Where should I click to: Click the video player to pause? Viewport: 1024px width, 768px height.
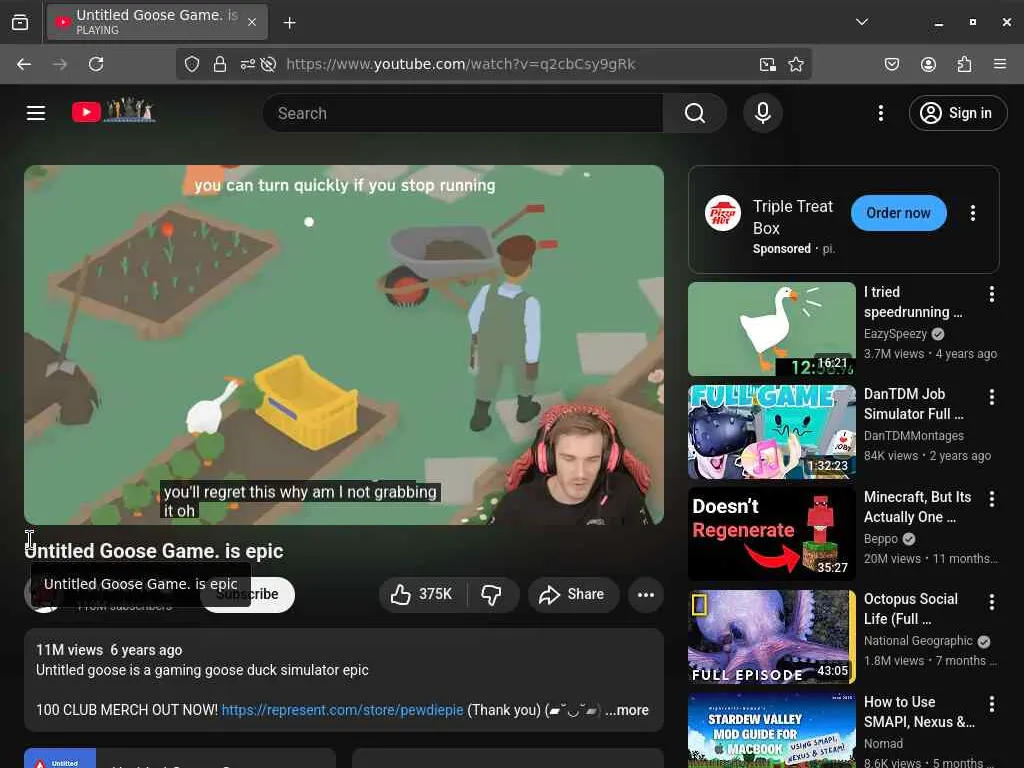[344, 344]
